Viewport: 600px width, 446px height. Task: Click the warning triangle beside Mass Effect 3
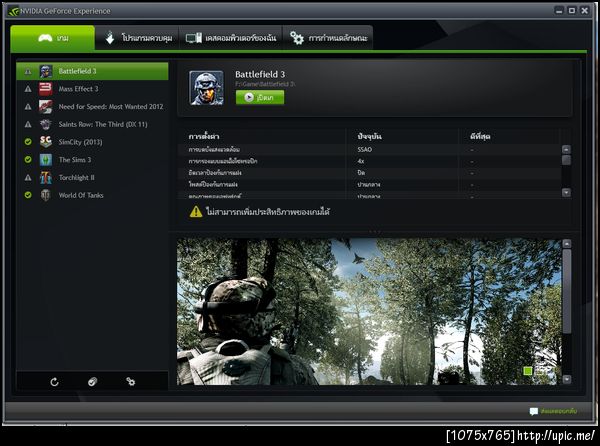coord(28,89)
